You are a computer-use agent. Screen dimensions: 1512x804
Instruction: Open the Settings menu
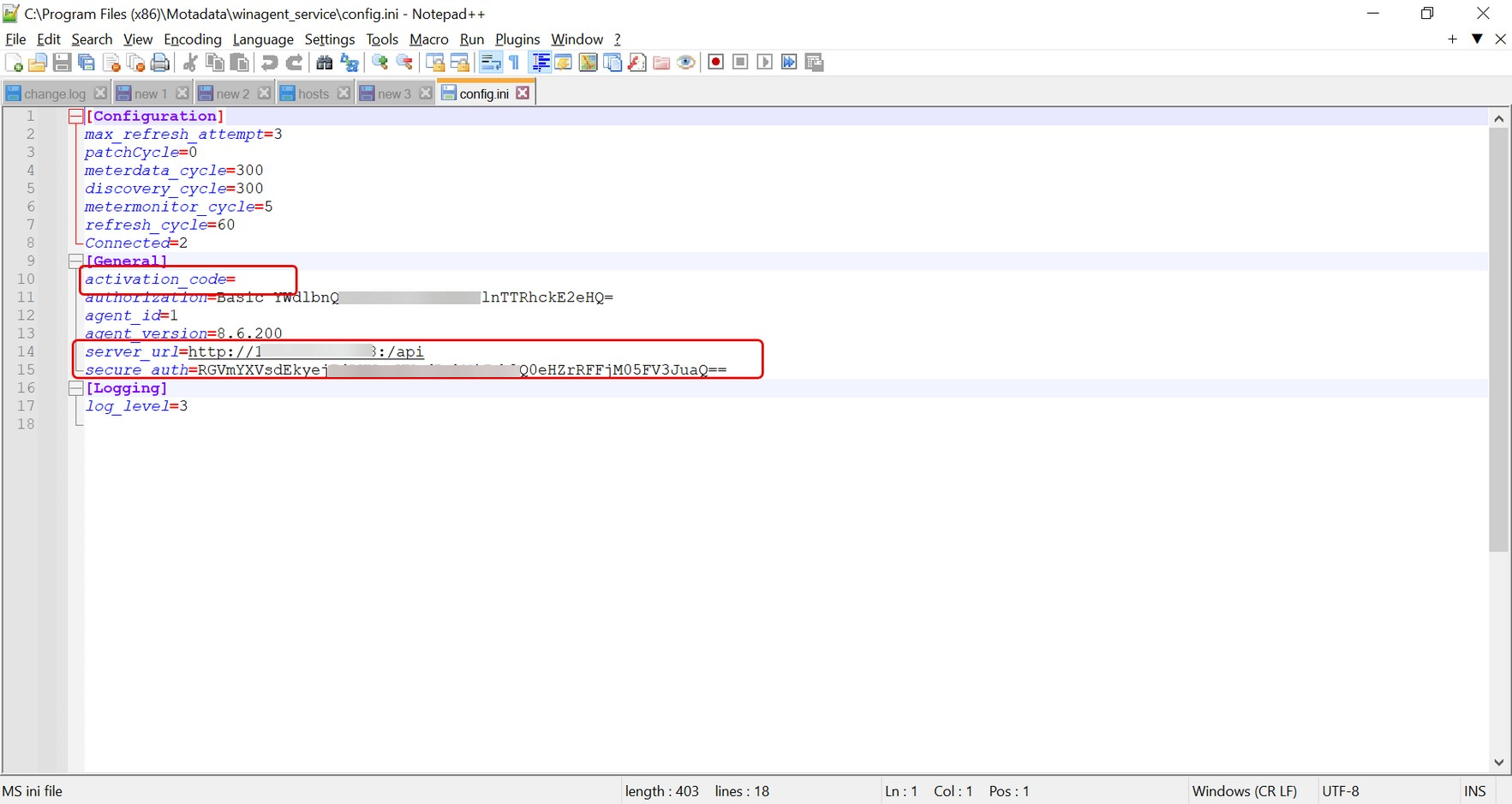(x=330, y=39)
